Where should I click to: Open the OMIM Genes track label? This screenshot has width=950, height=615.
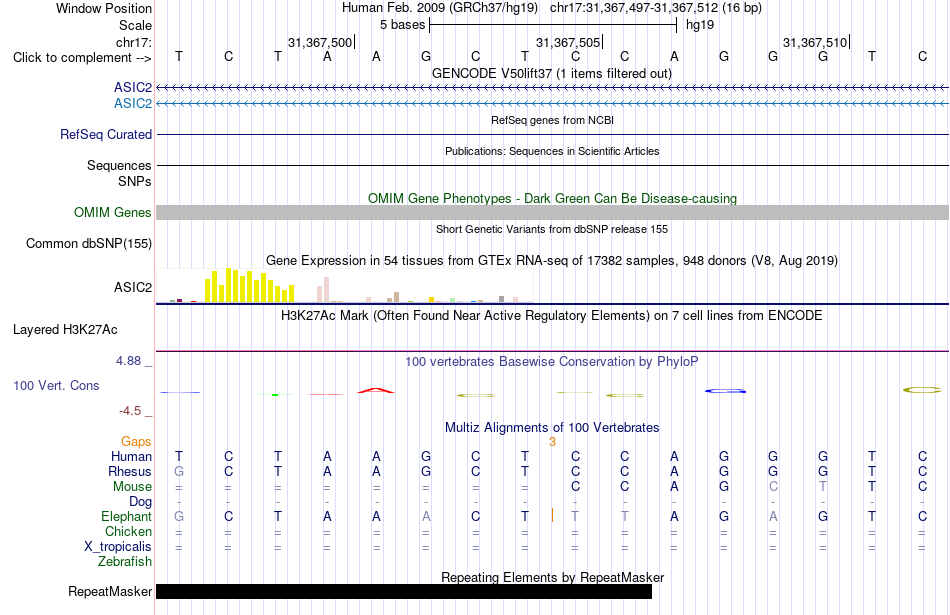(x=113, y=213)
